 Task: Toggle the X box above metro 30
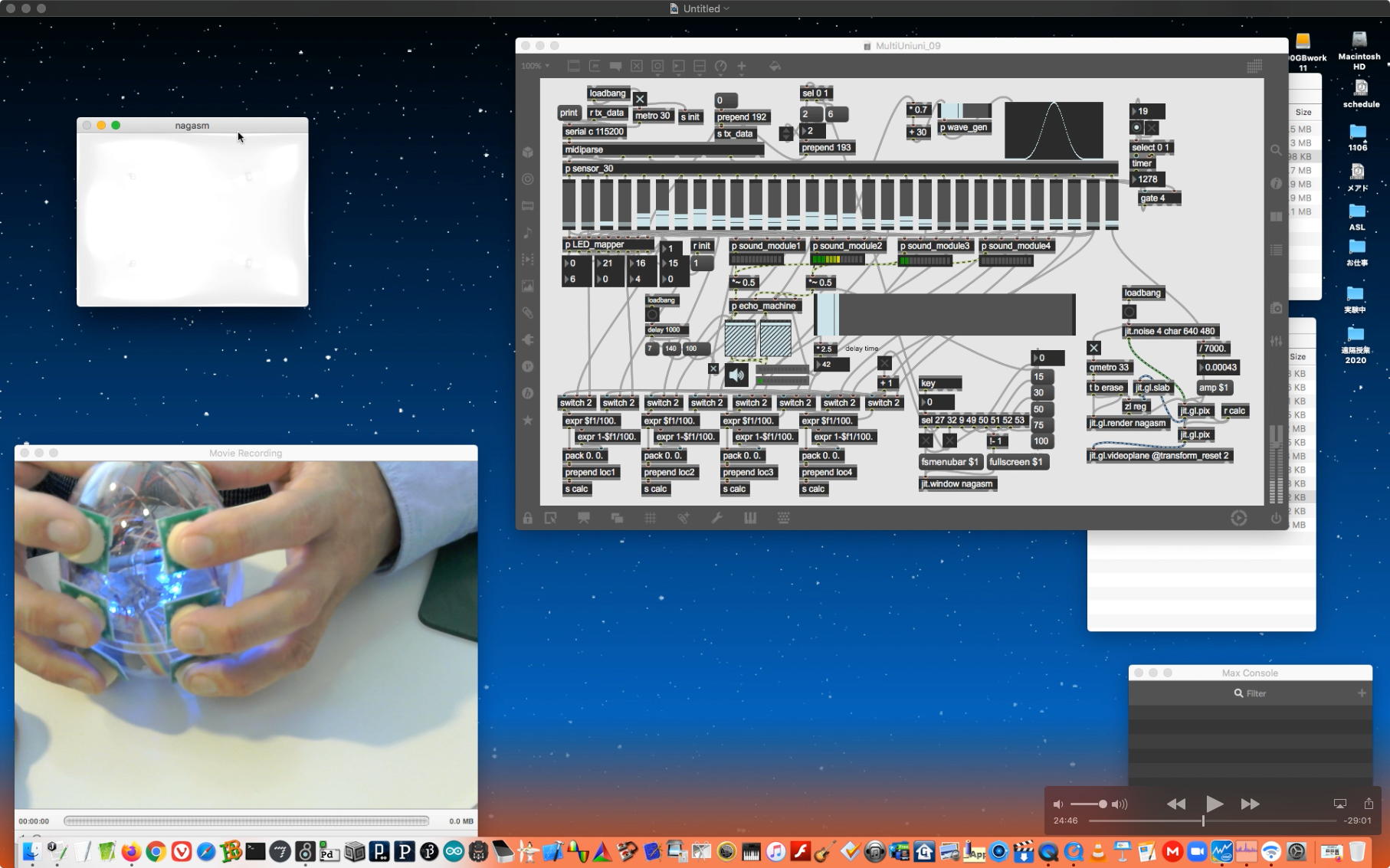click(x=640, y=99)
